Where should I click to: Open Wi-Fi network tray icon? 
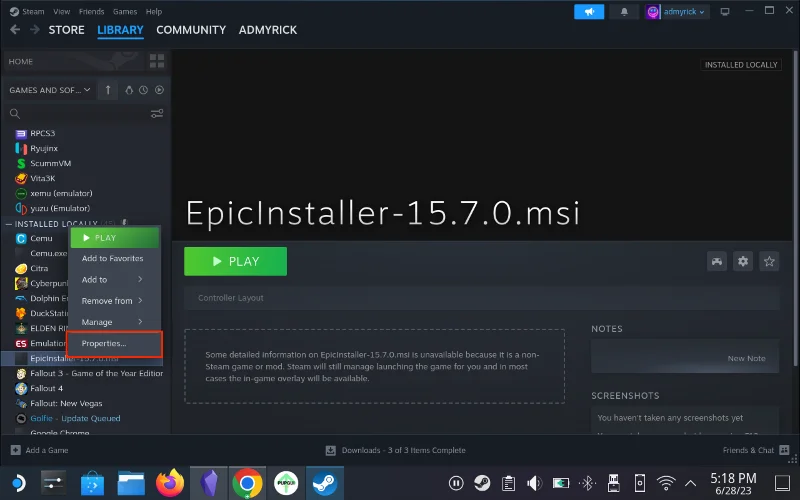tap(665, 483)
